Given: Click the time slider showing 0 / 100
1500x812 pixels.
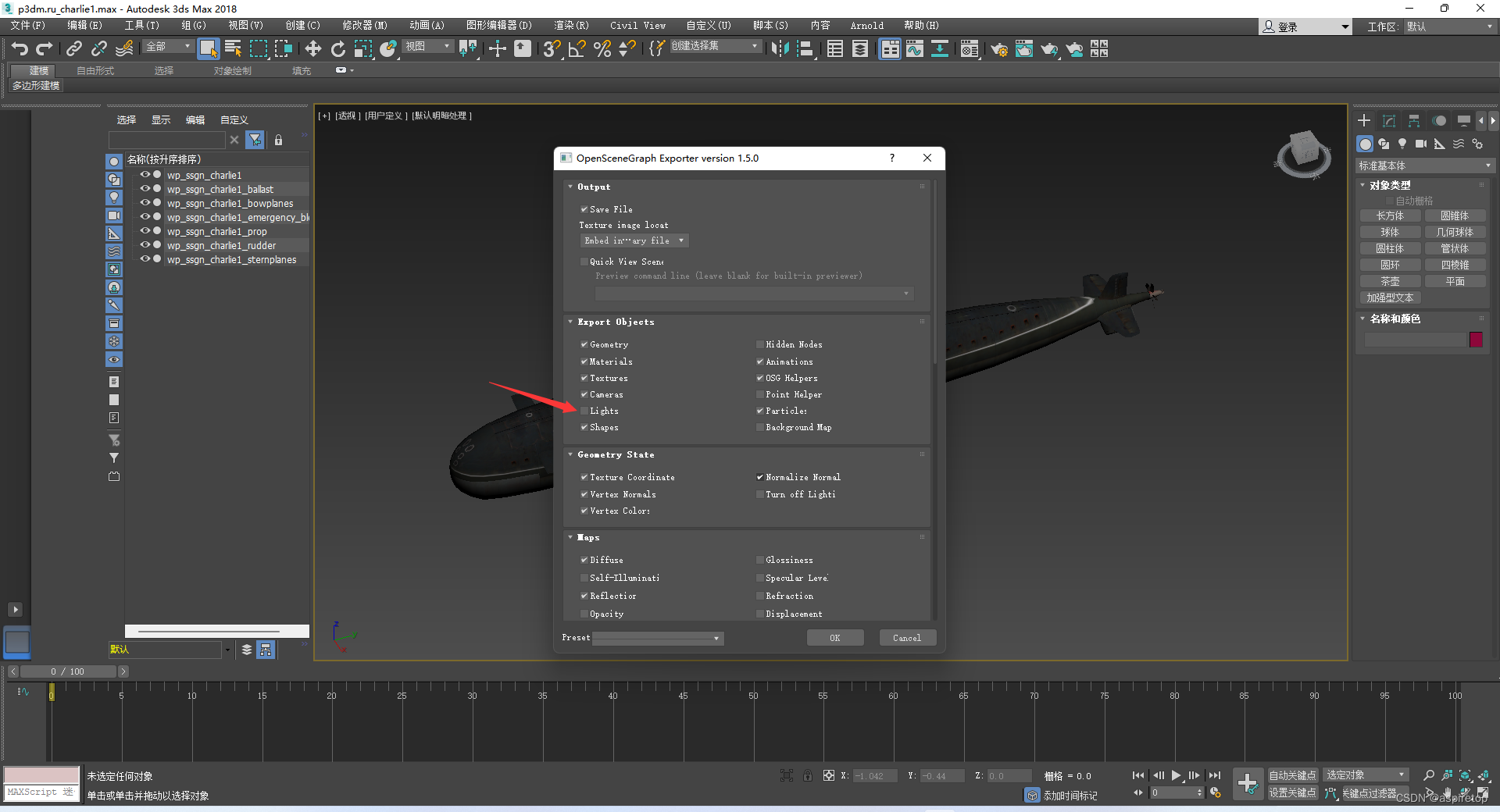Looking at the screenshot, I should 68,671.
